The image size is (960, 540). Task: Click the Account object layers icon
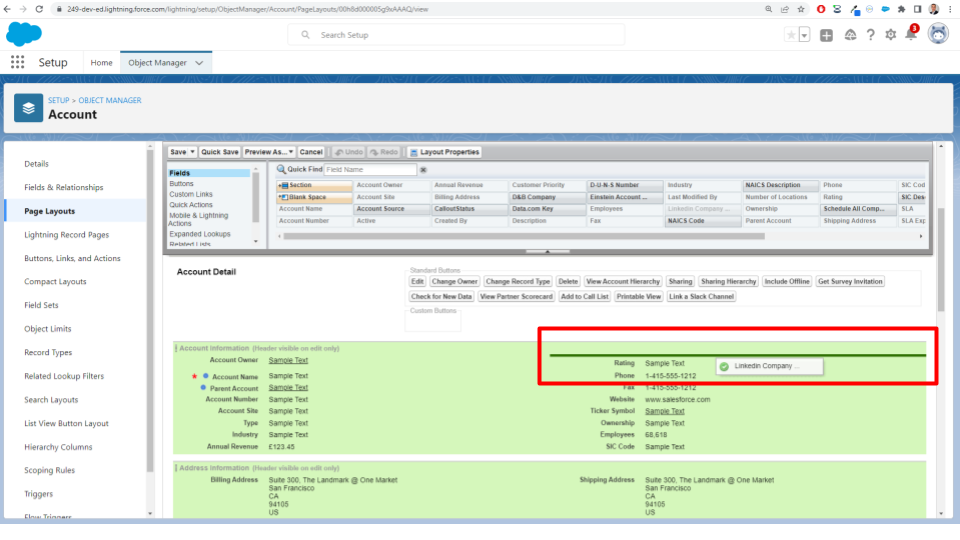tap(29, 108)
